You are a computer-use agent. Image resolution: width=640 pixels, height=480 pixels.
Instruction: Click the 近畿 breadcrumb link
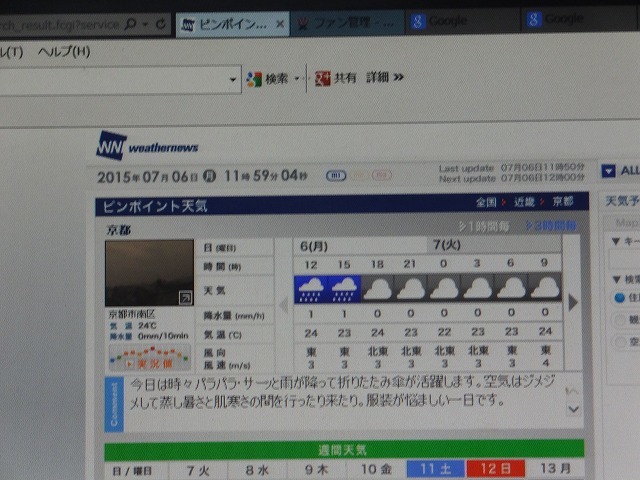(x=524, y=202)
